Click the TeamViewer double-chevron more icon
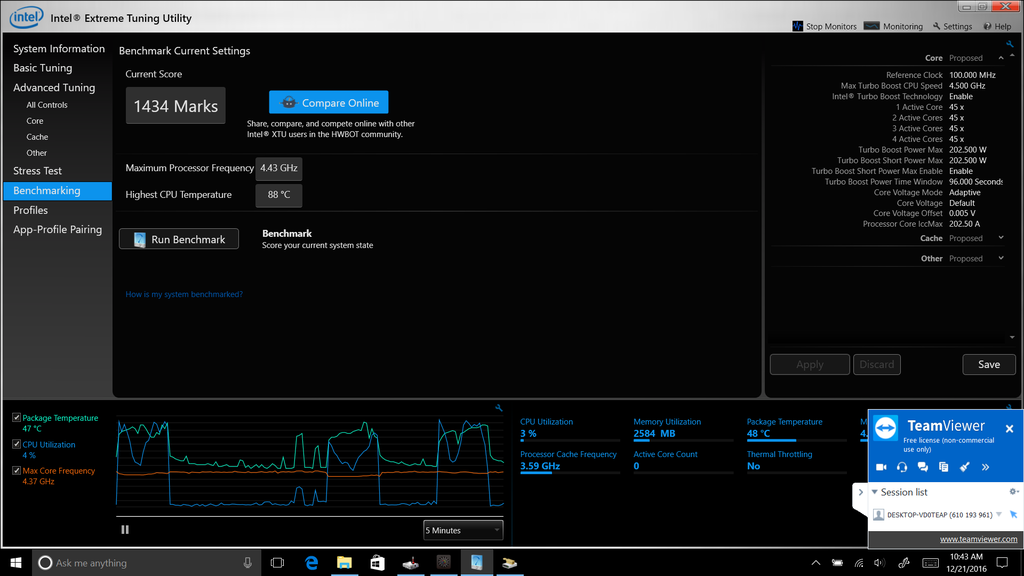The width and height of the screenshot is (1024, 576). (x=985, y=467)
